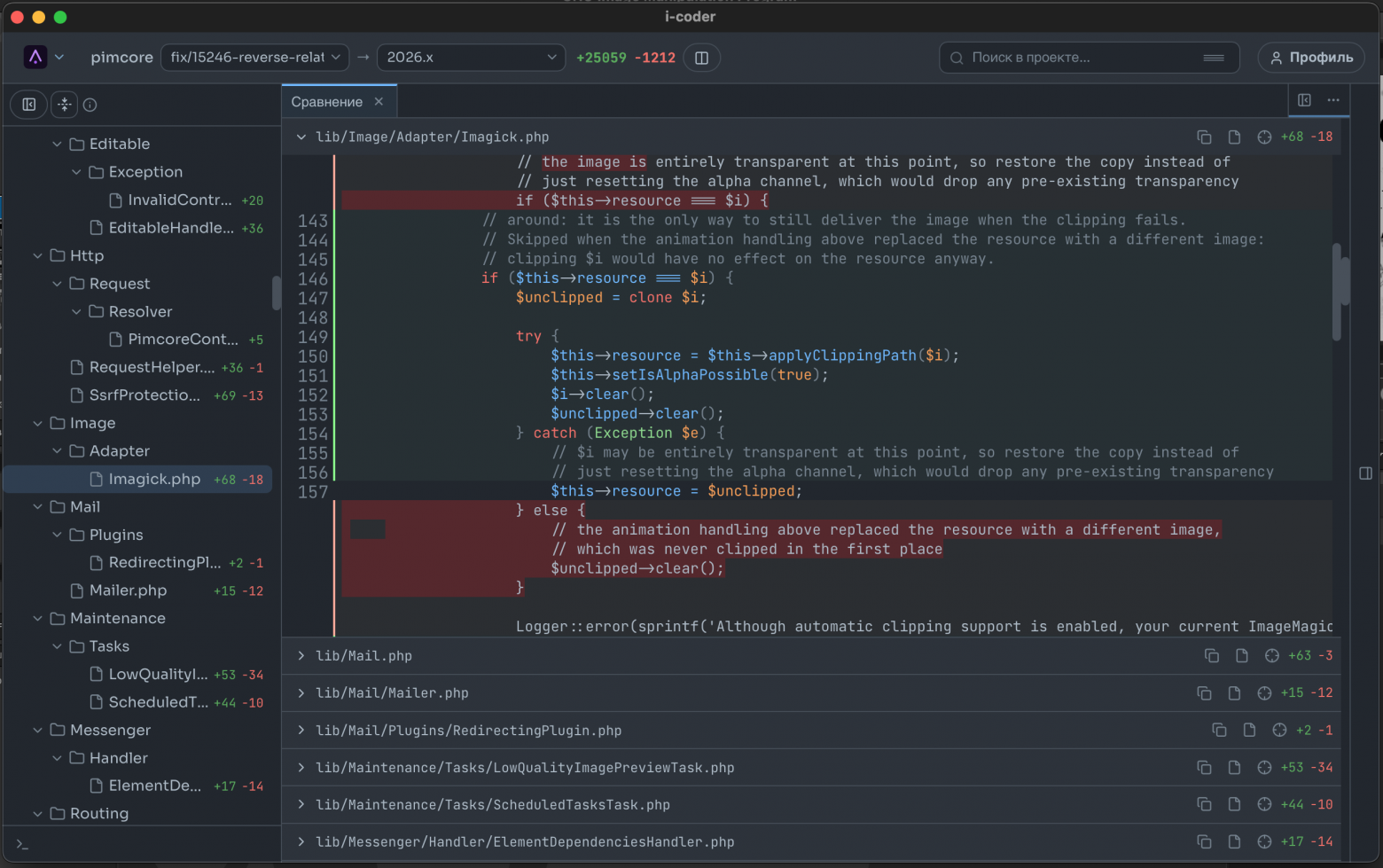Click the diff view vertical scrollbar
The height and width of the screenshot is (868, 1383).
click(x=1336, y=291)
